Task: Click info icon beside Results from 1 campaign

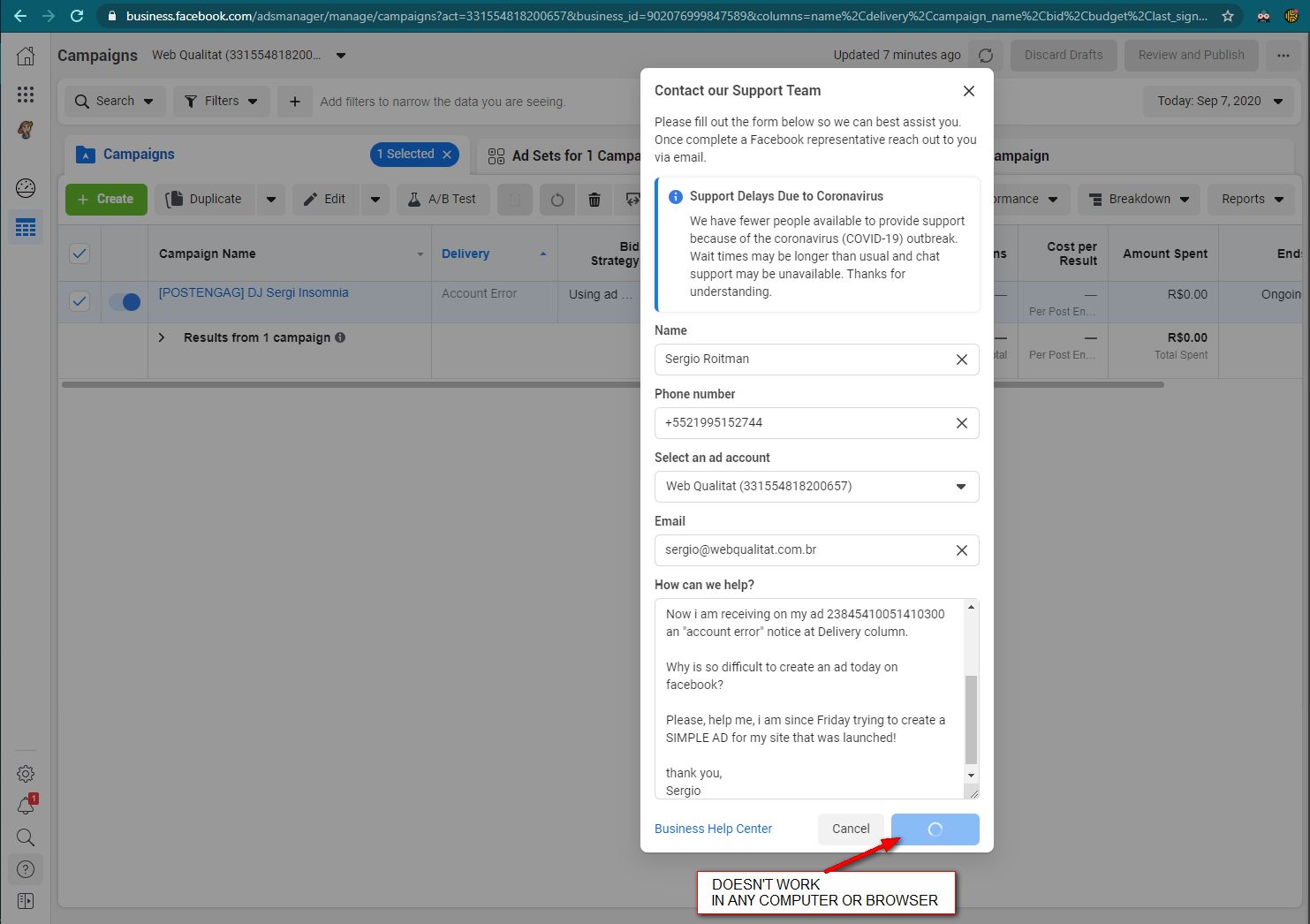Action: [340, 337]
